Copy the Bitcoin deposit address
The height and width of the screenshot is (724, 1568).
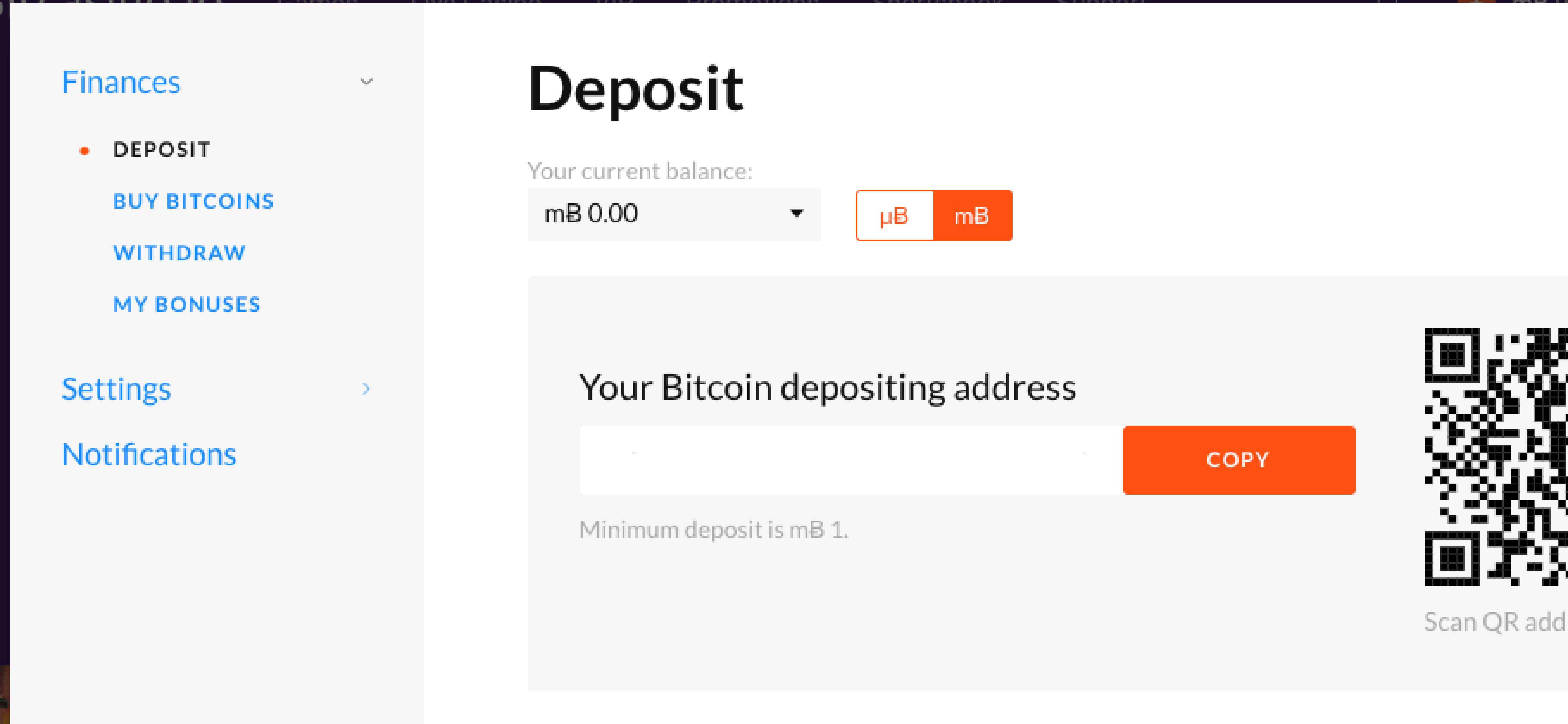1239,460
